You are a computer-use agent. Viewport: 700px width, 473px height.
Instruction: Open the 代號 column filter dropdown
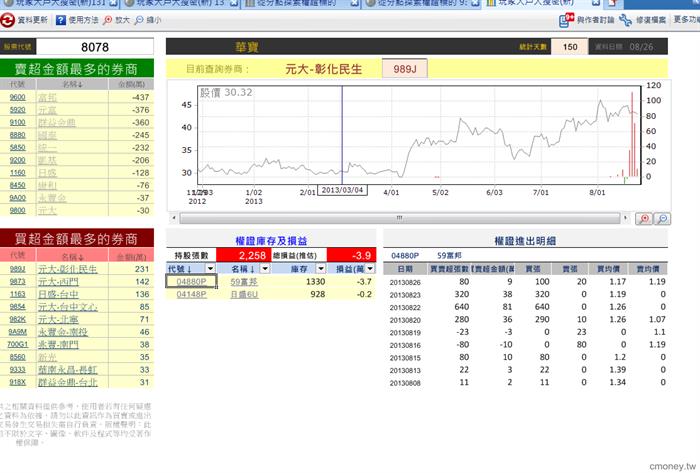pyautogui.click(x=210, y=269)
